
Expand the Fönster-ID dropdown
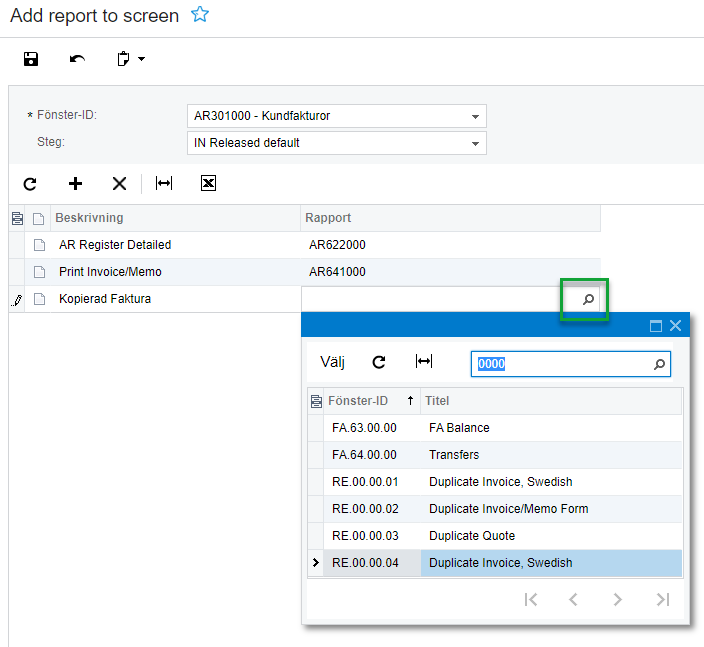click(x=475, y=116)
